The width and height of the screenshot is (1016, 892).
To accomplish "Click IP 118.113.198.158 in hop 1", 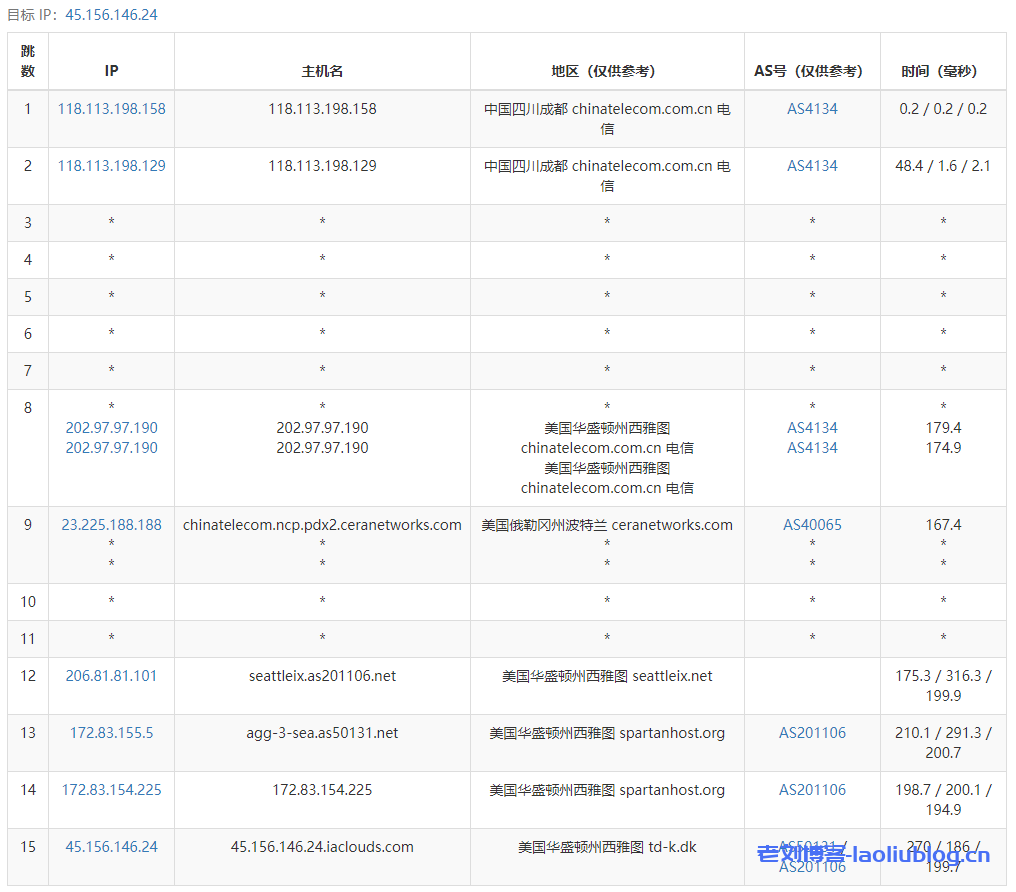I will 110,108.
